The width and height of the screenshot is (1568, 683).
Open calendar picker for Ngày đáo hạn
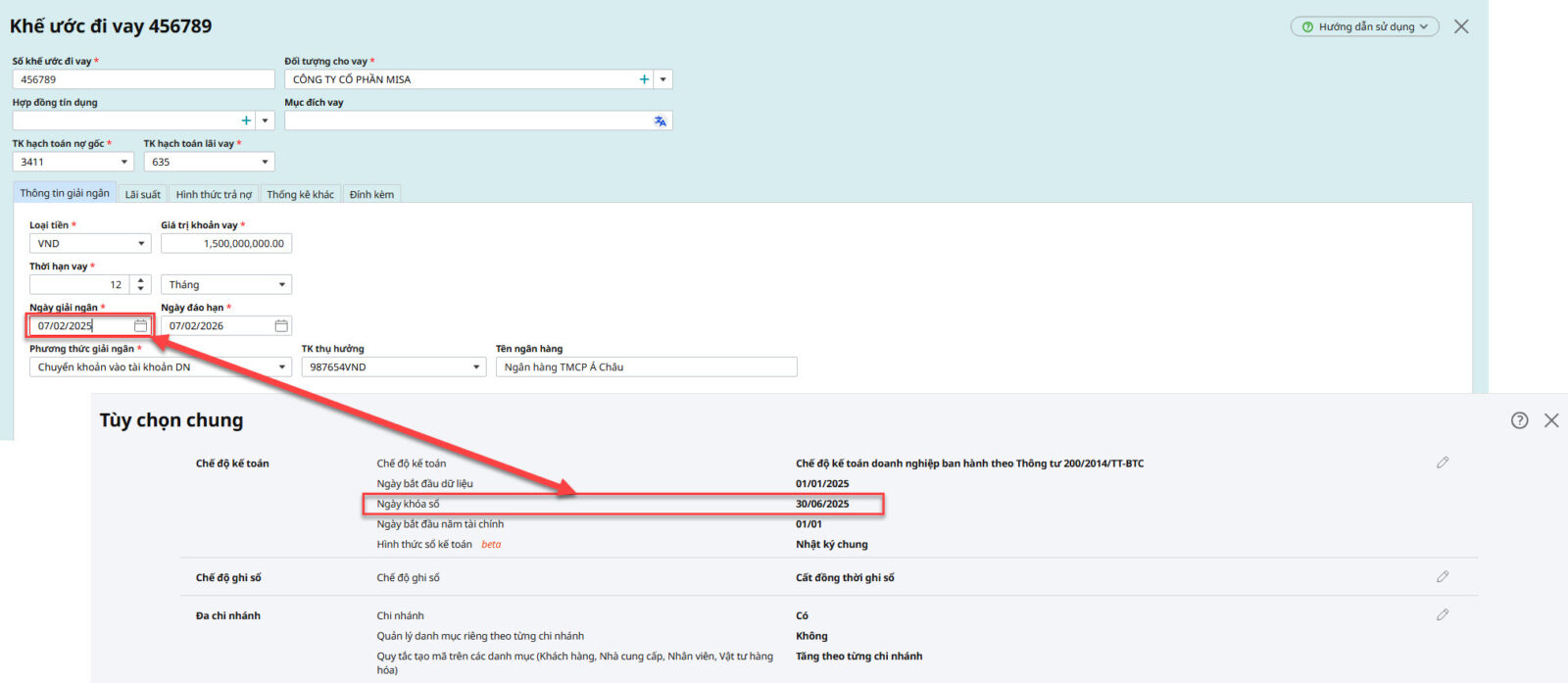click(281, 325)
